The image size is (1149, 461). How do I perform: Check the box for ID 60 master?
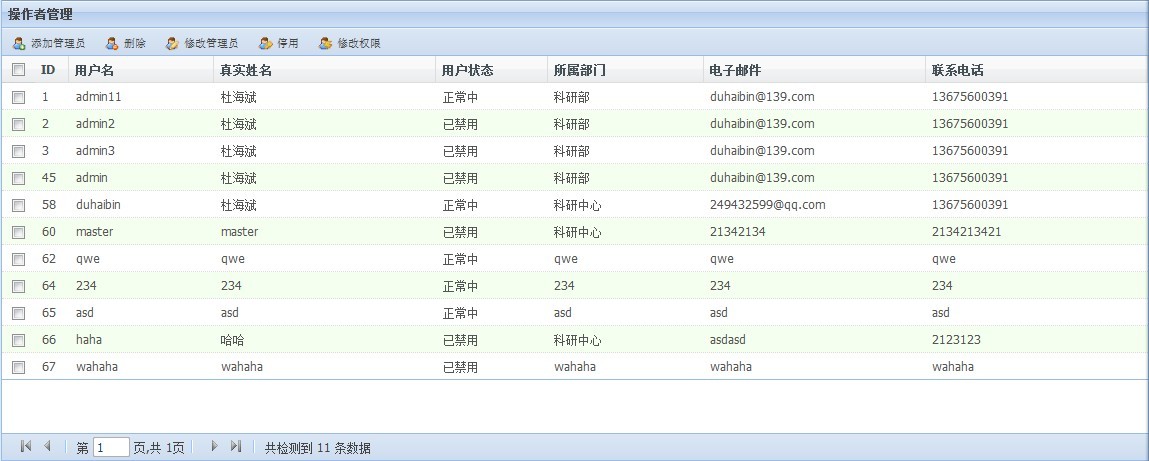click(x=19, y=232)
